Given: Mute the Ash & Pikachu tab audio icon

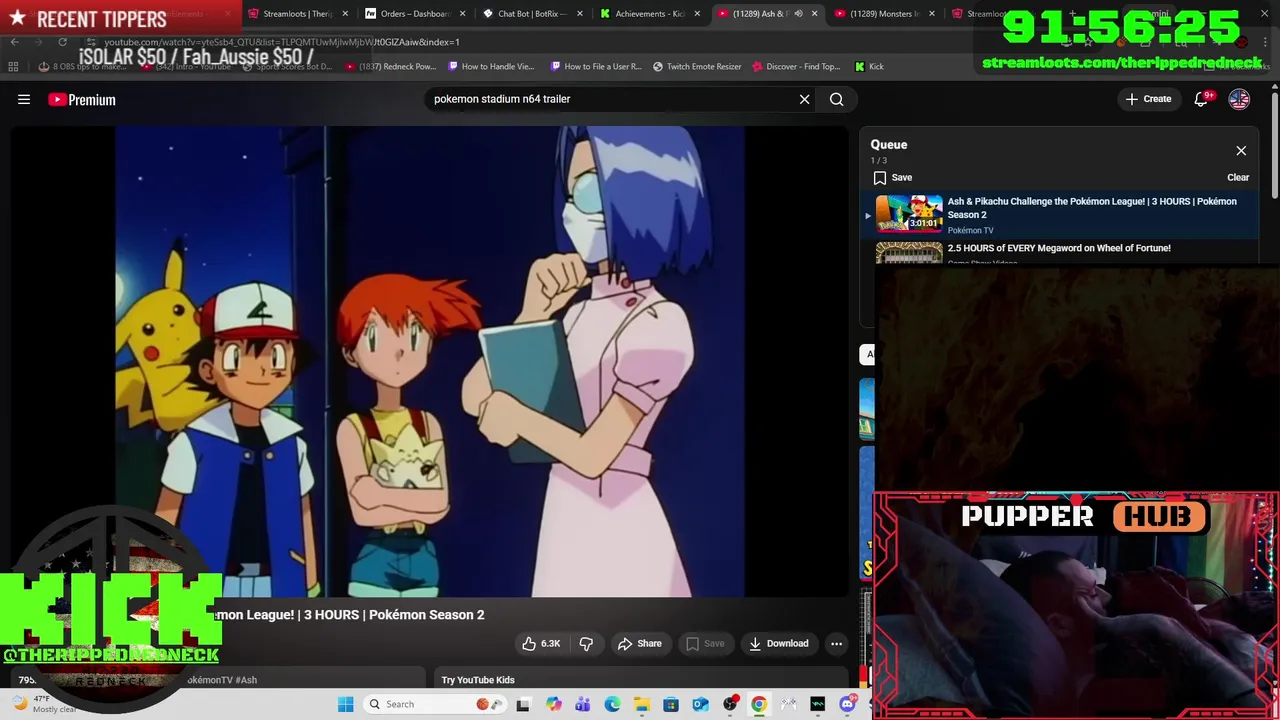Looking at the screenshot, I should (798, 14).
